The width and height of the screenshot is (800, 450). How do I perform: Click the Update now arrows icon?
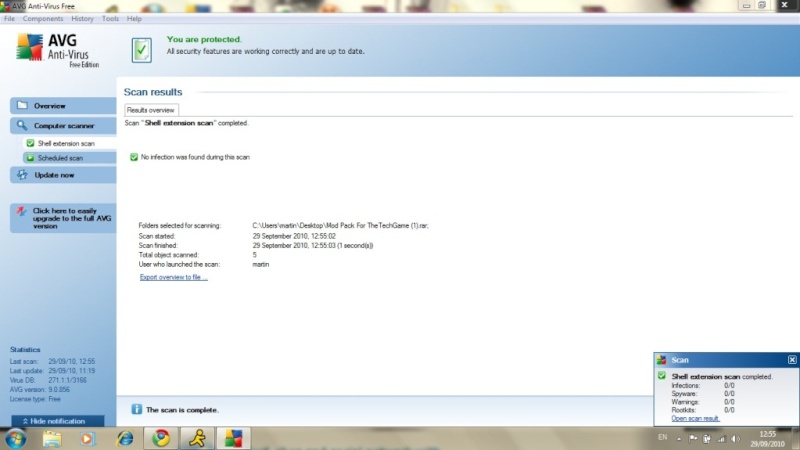22,174
